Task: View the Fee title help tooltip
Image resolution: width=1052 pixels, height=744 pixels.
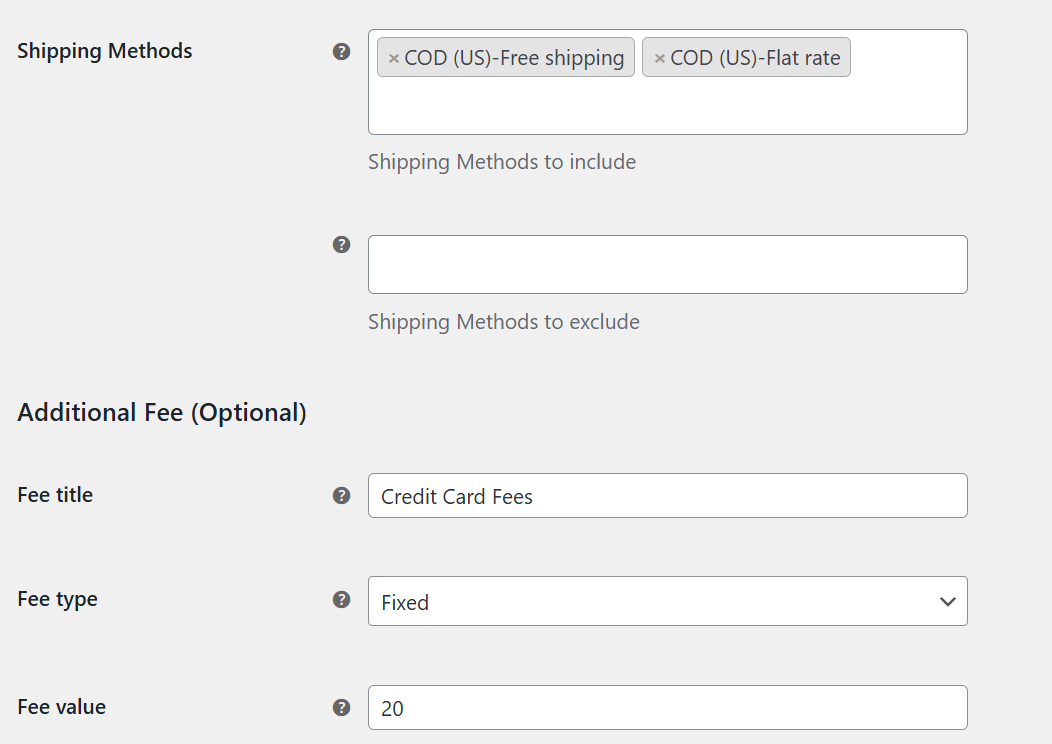Action: [343, 495]
